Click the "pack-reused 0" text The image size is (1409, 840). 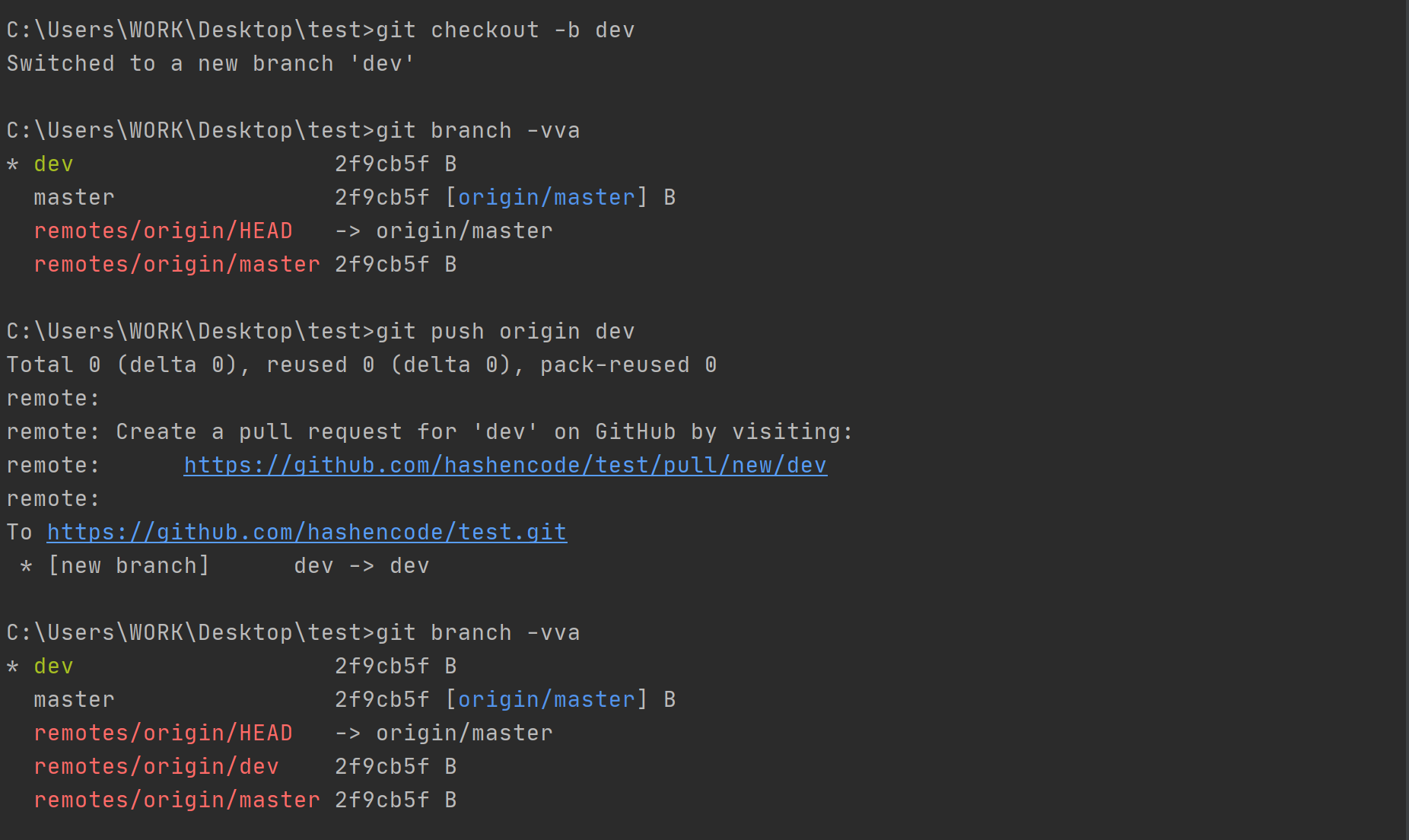628,365
